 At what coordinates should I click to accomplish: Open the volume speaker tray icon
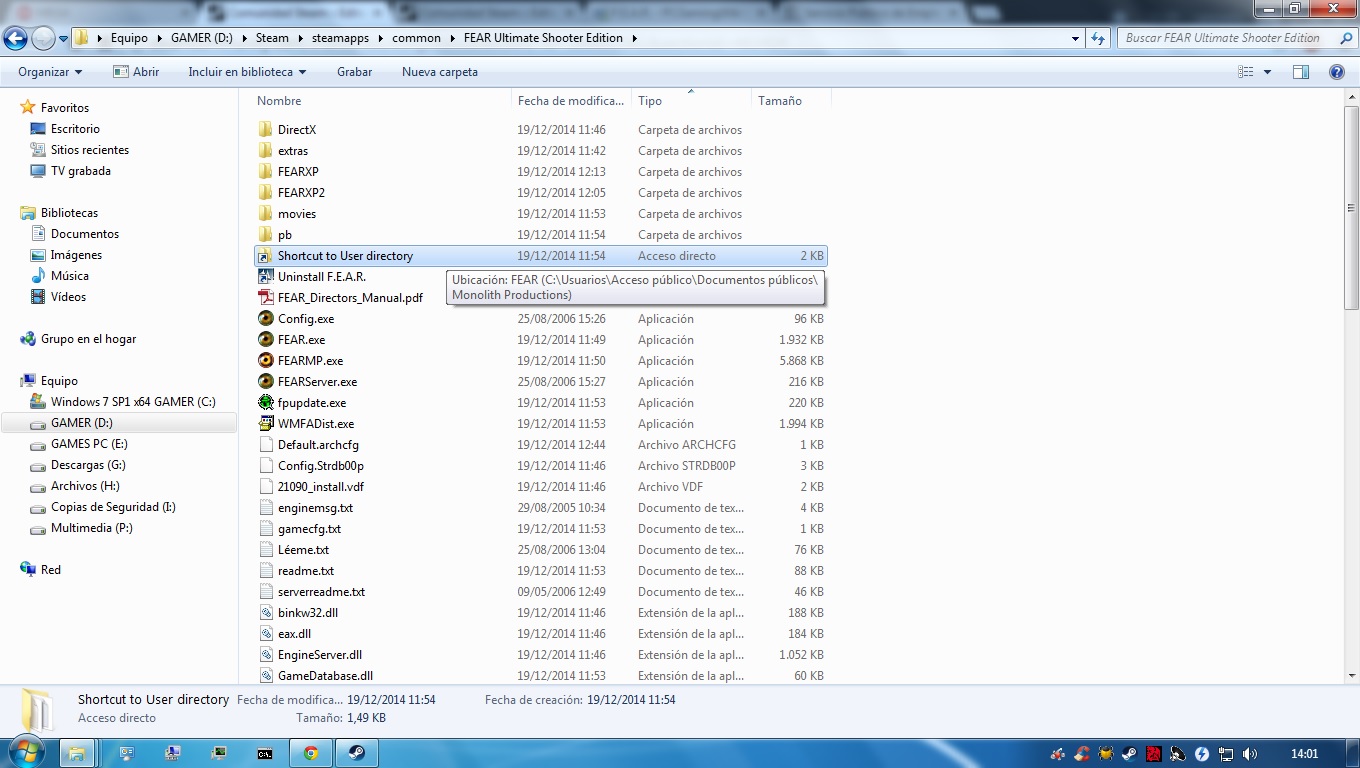click(x=1250, y=754)
